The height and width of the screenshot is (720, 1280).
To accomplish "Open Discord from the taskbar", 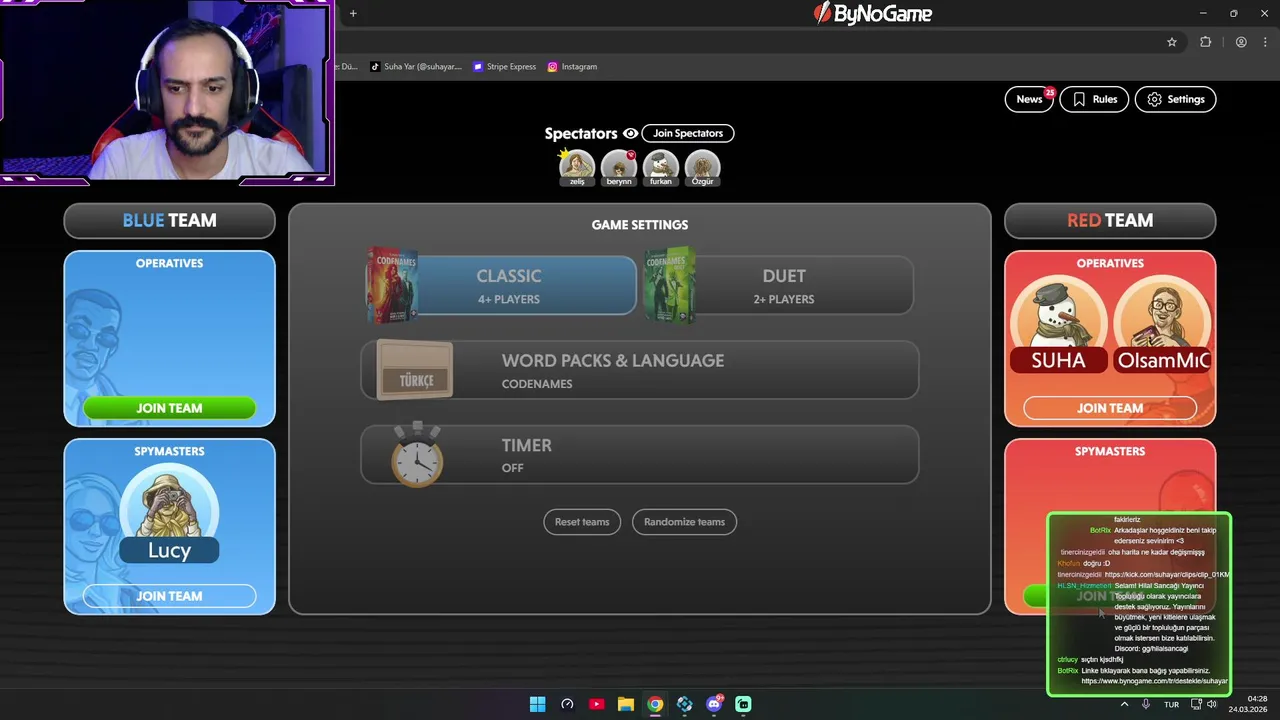I will click(x=714, y=704).
